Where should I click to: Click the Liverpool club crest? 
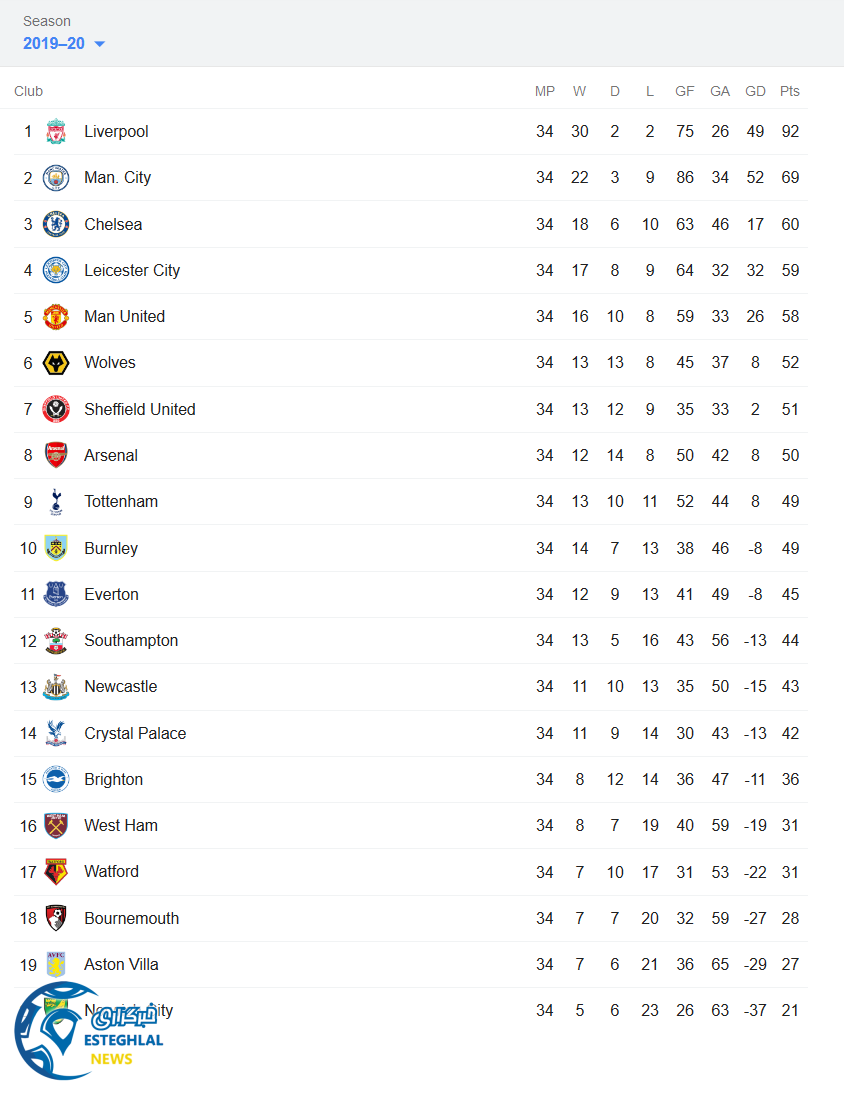click(x=56, y=132)
